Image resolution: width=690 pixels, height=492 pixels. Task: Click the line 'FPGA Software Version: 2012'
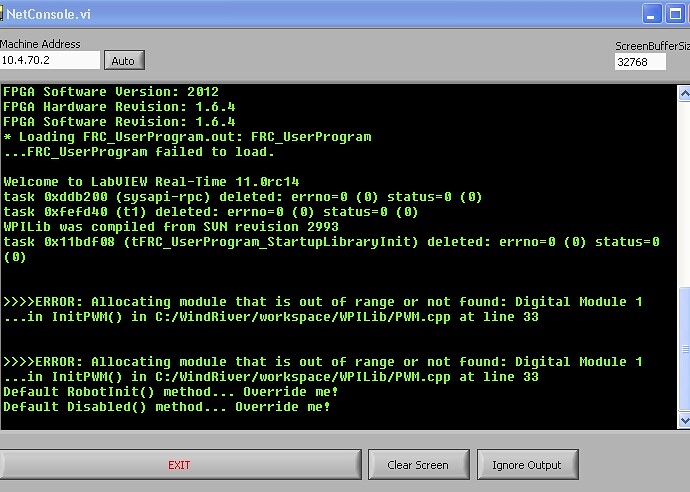coord(111,92)
